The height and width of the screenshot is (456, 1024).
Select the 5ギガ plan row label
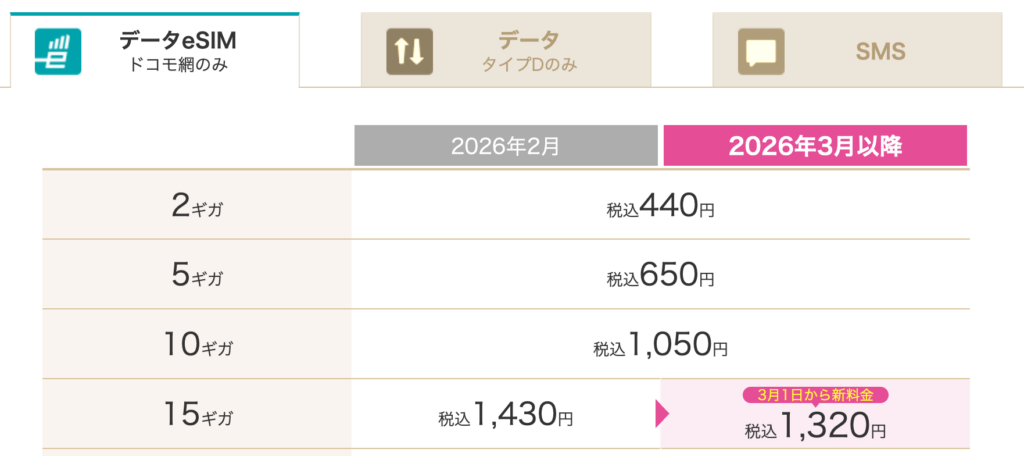tap(197, 275)
